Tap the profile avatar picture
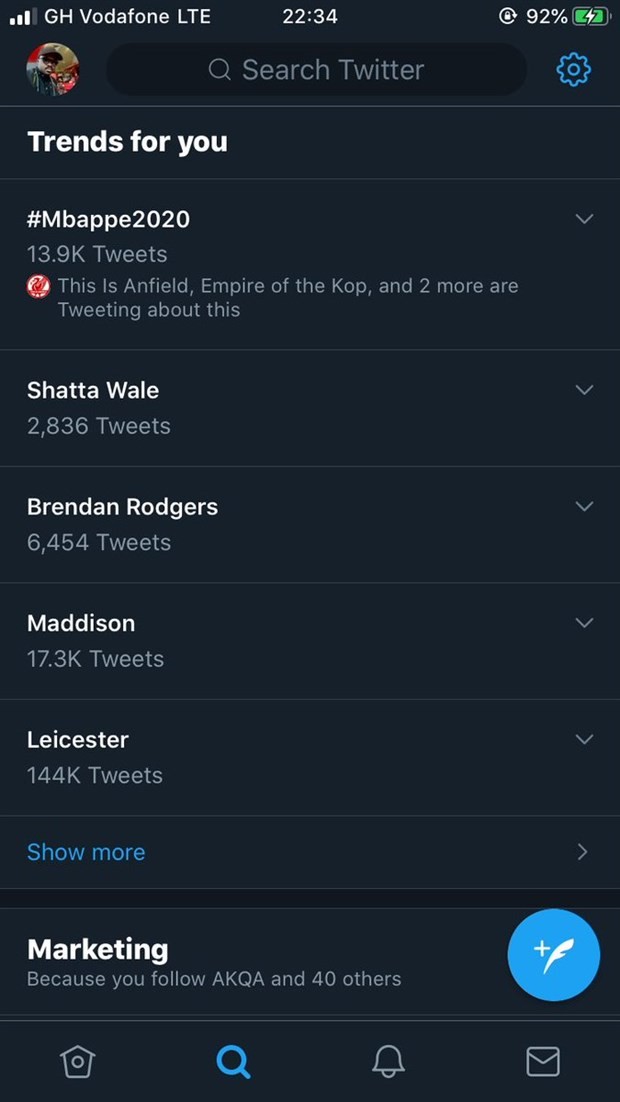This screenshot has width=620, height=1102. (52, 70)
